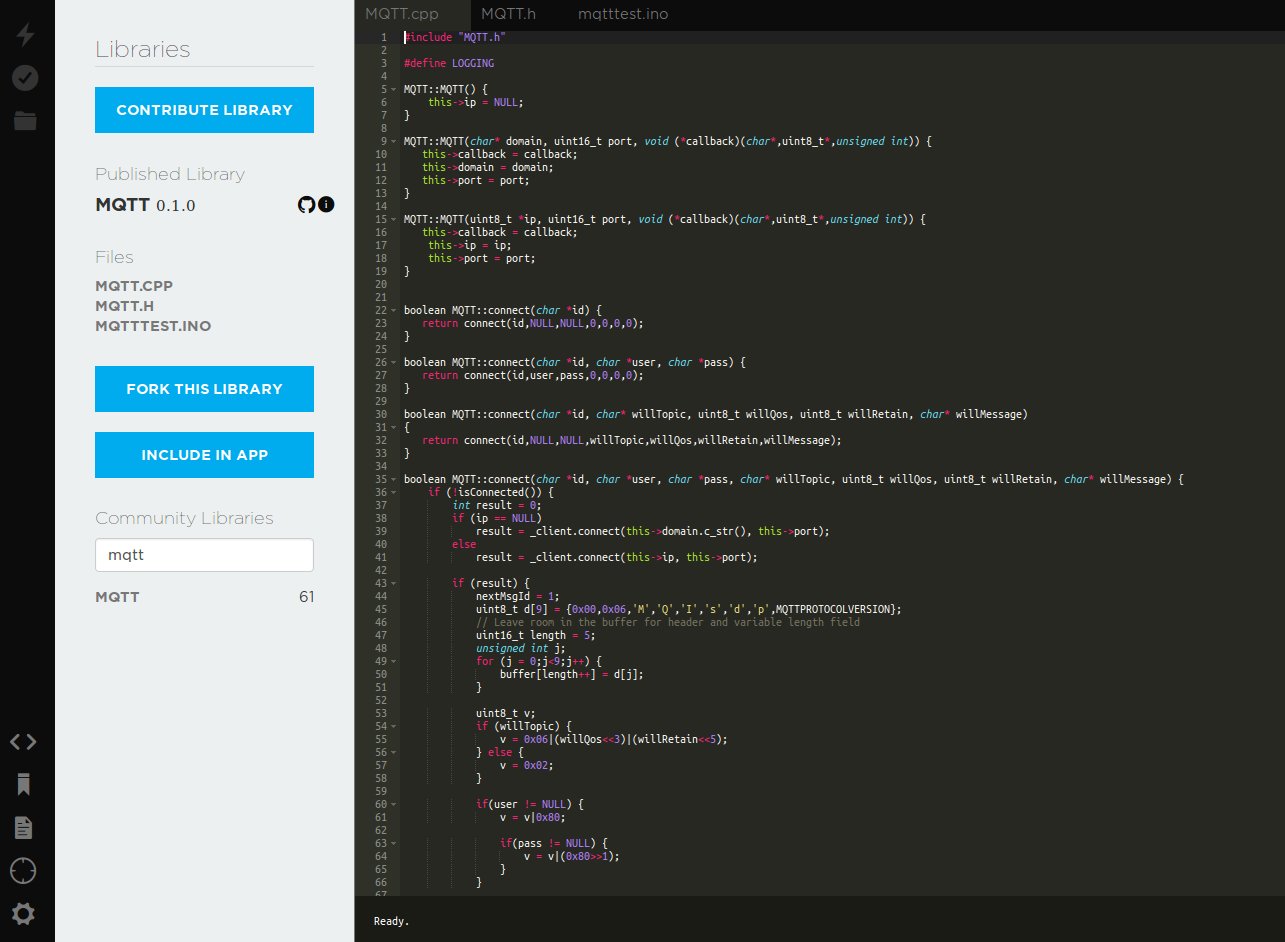This screenshot has height=942, width=1285.
Task: Collapse the fold arrow at line 9
Action: coord(394,141)
